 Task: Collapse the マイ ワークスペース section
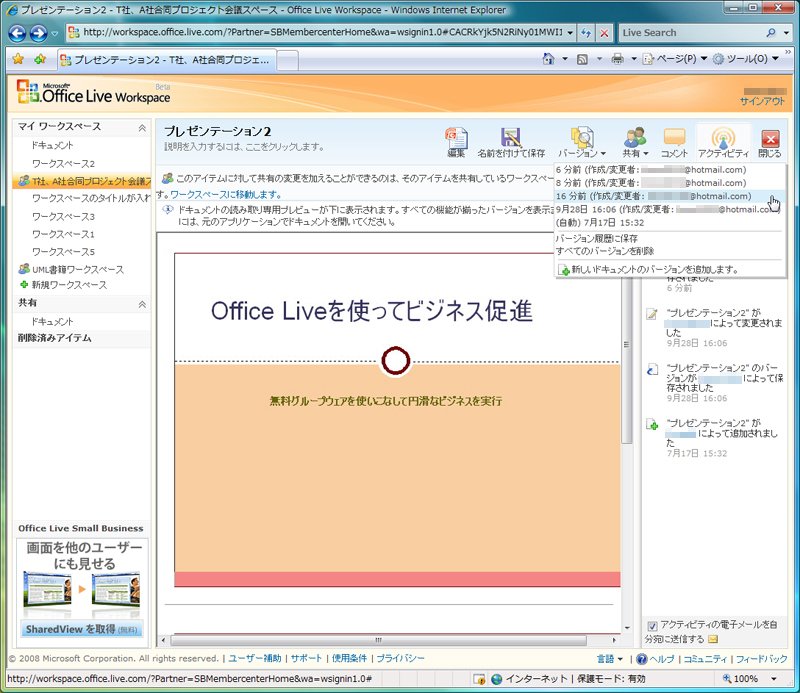[142, 128]
